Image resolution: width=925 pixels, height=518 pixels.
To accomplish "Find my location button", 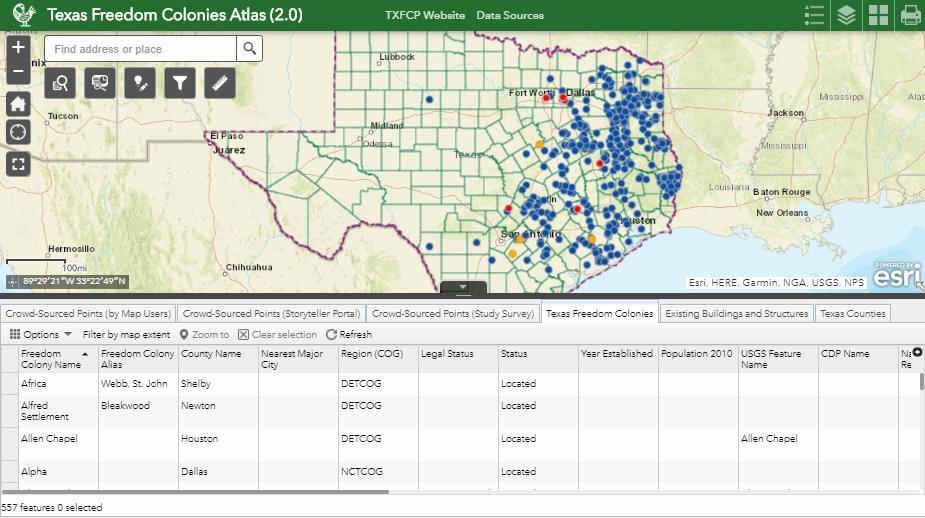I will (18, 132).
